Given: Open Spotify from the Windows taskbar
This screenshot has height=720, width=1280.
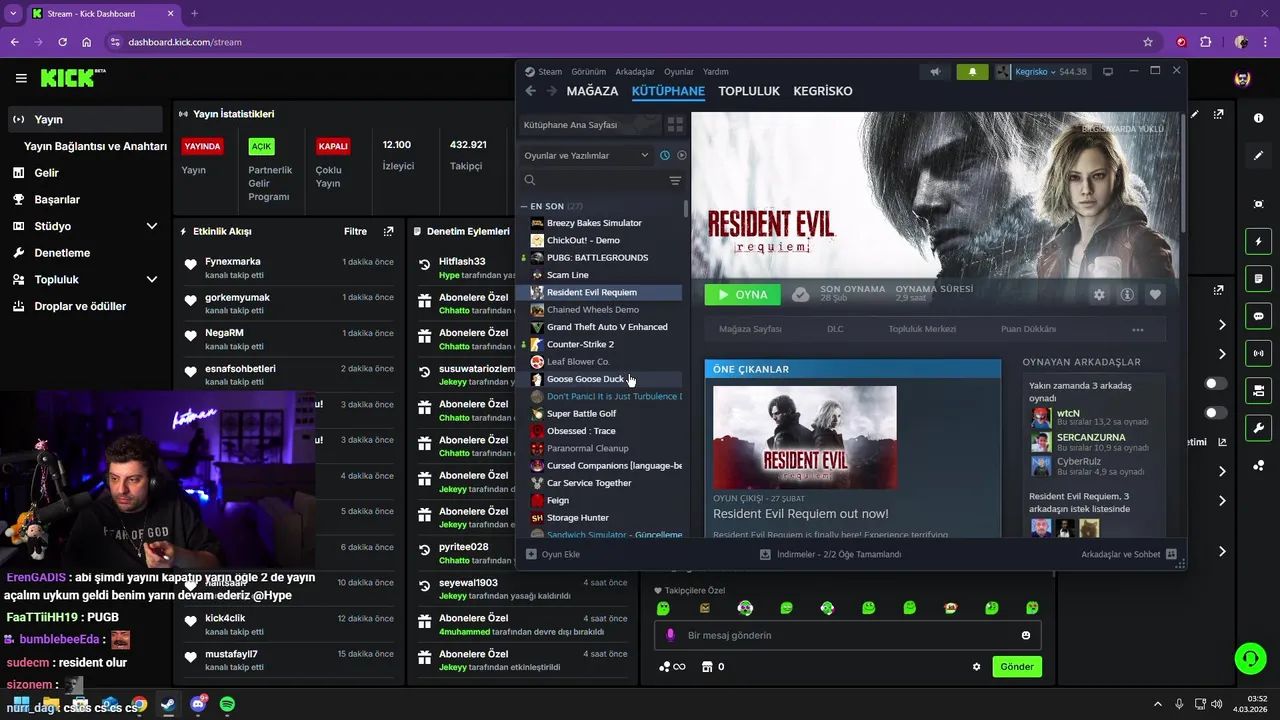Looking at the screenshot, I should click(227, 705).
